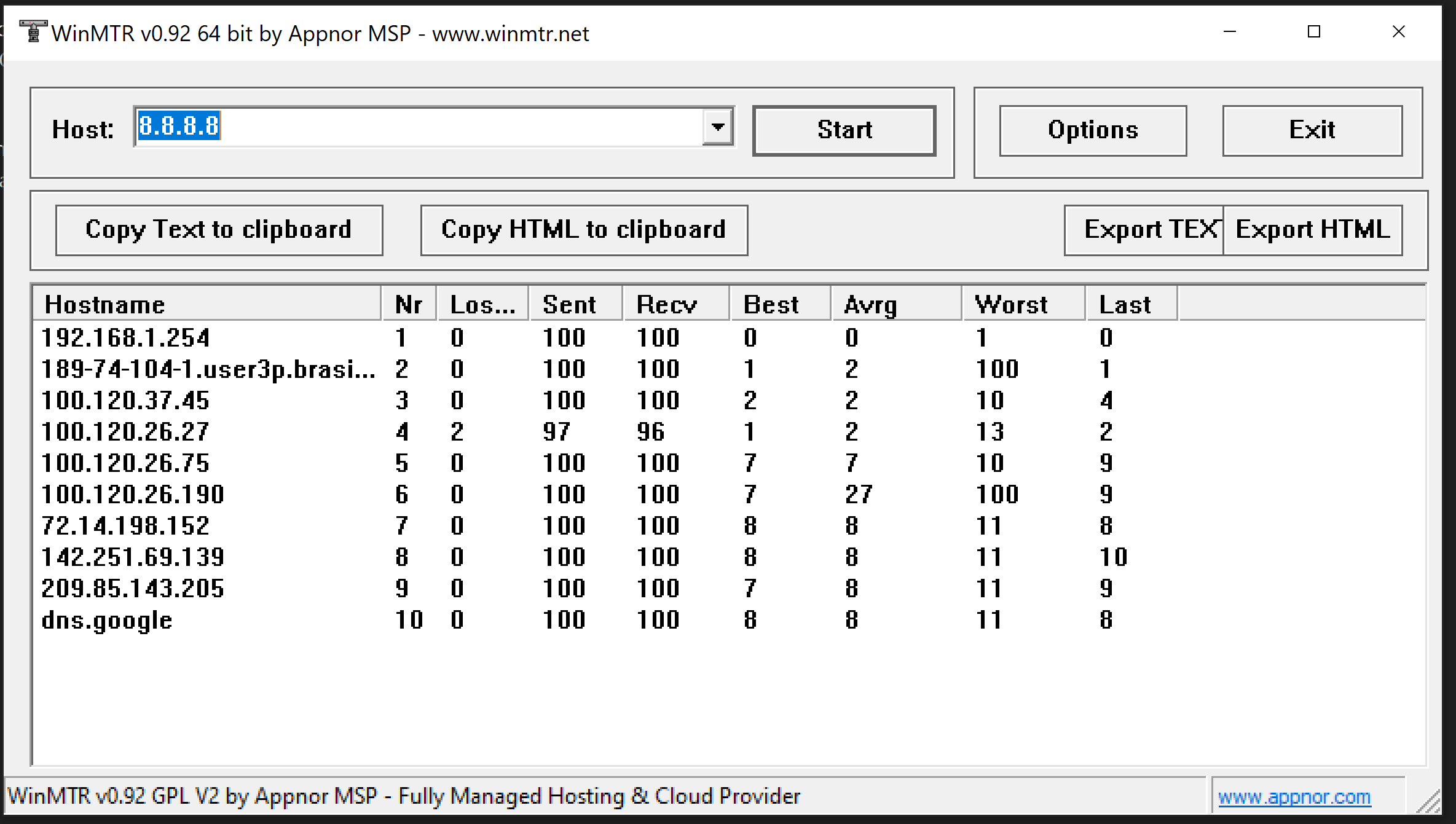Click the Nr column header
Image resolution: width=1456 pixels, height=824 pixels.
point(409,304)
